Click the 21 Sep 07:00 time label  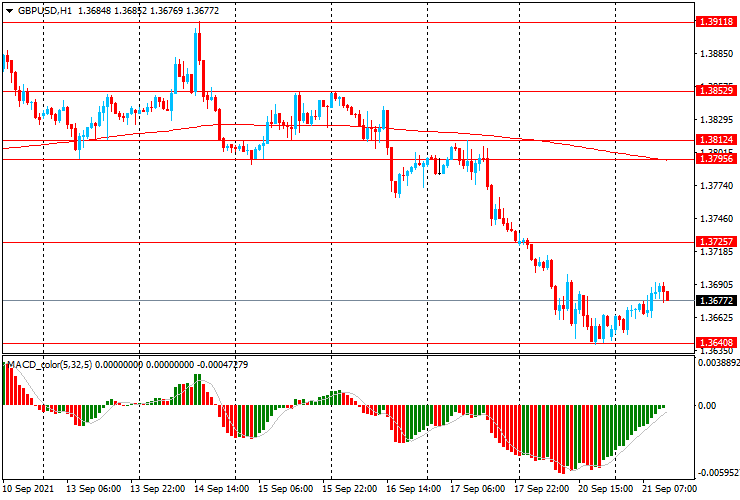point(669,489)
